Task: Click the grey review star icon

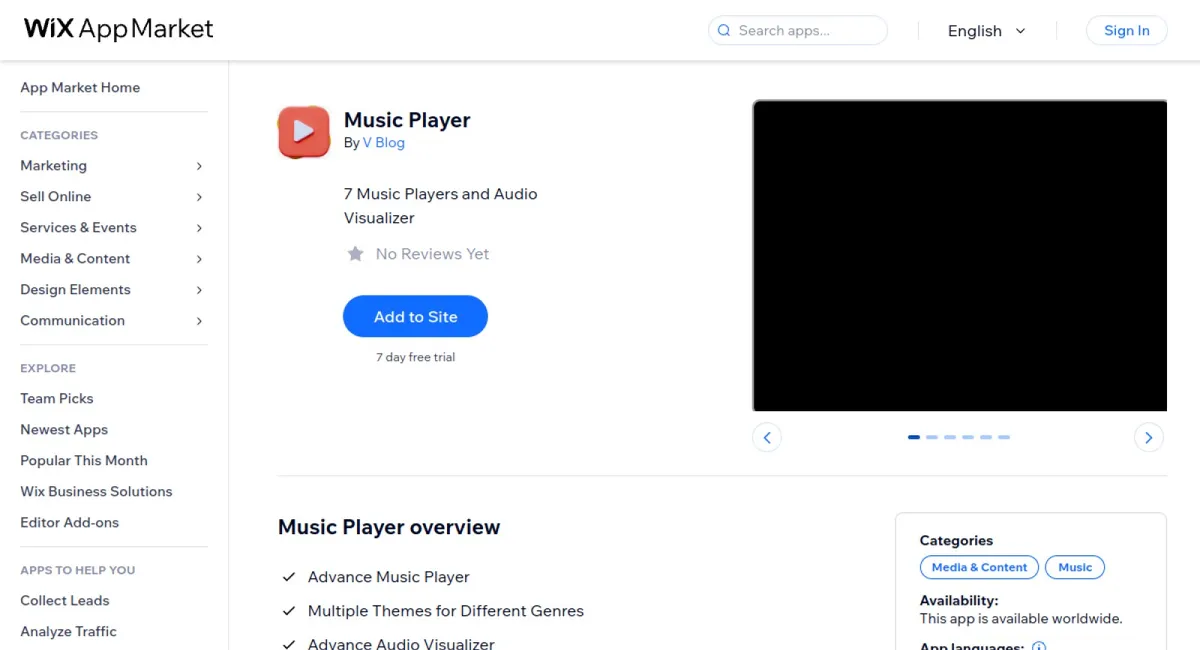Action: tap(355, 254)
